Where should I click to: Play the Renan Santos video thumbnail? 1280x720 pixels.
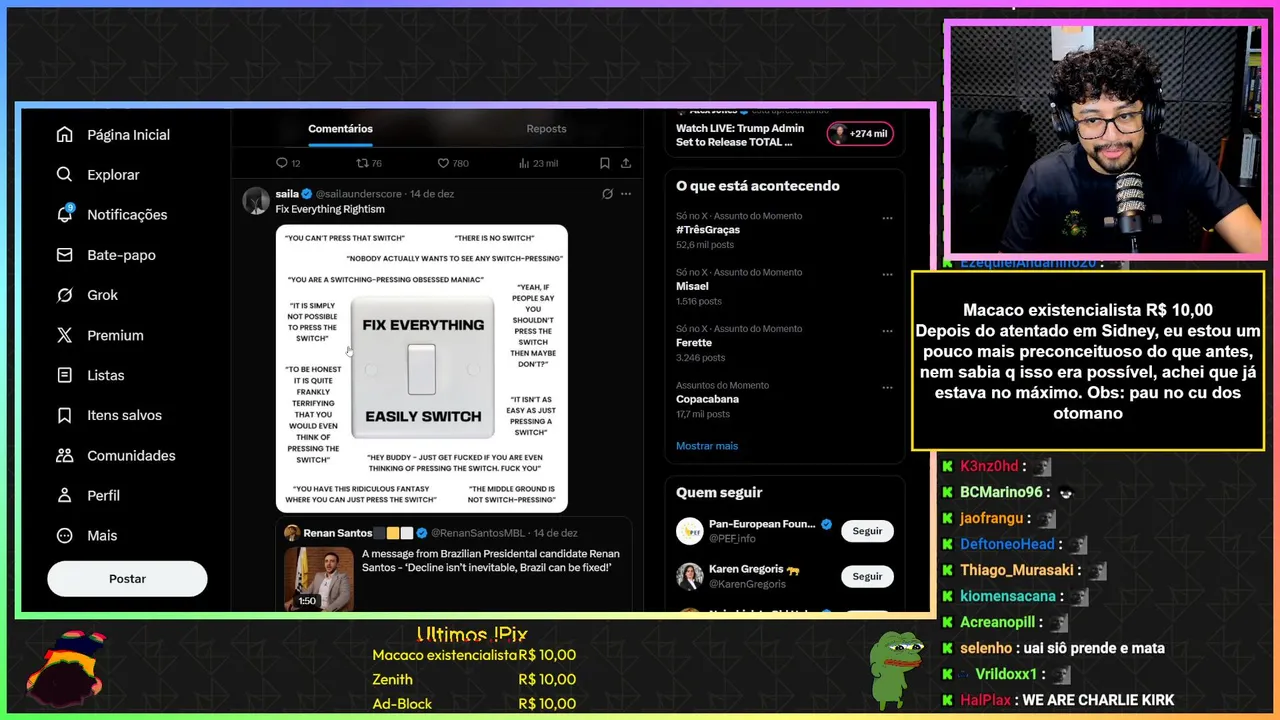coord(318,578)
